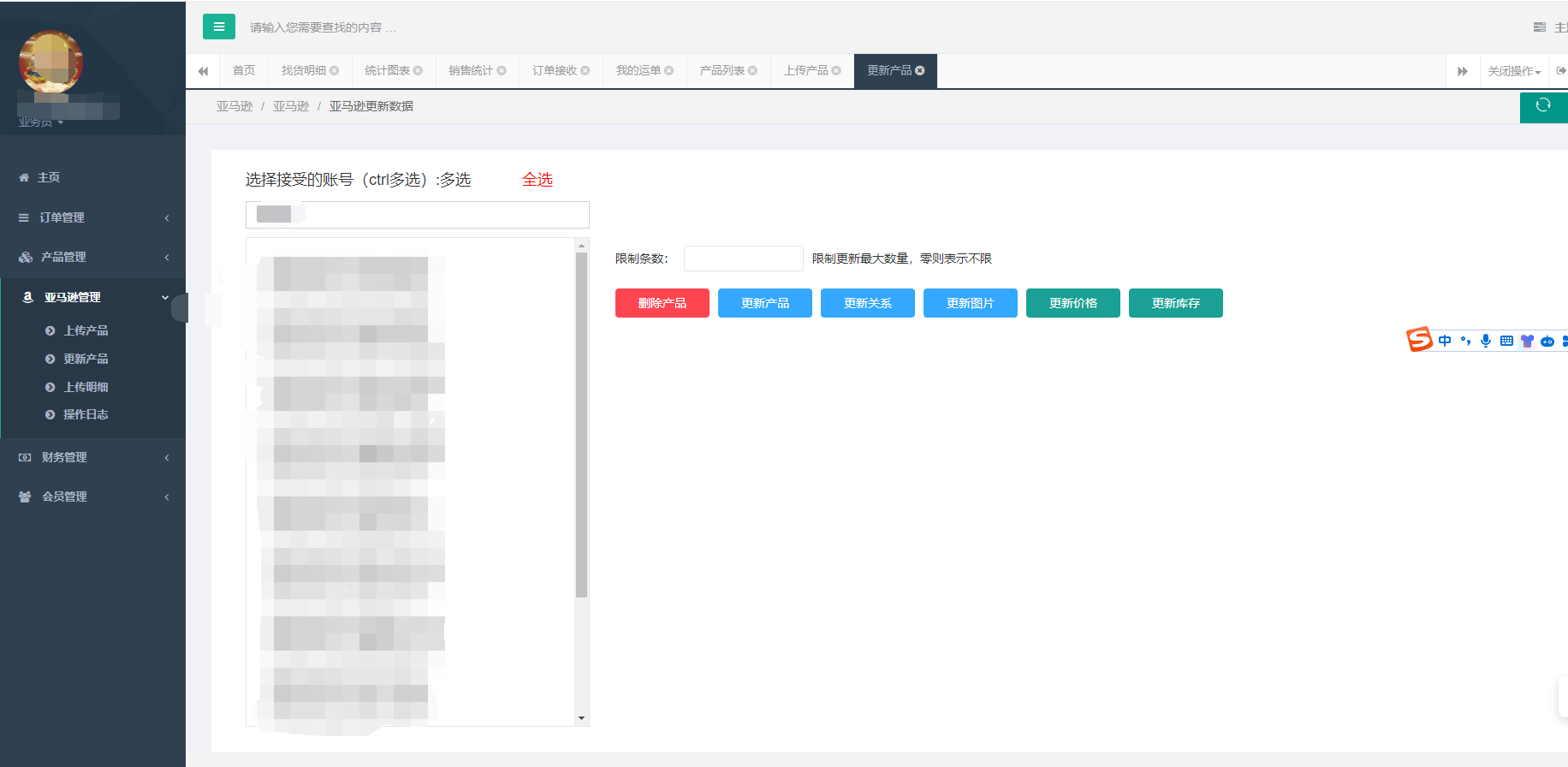
Task: Expand the 订单管理 sidebar menu
Action: click(92, 217)
